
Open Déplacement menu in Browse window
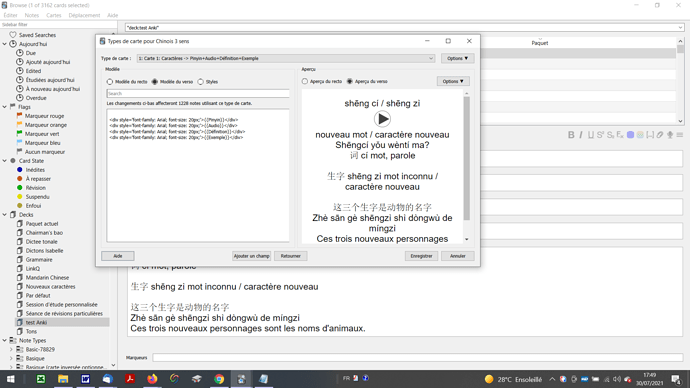coord(84,15)
